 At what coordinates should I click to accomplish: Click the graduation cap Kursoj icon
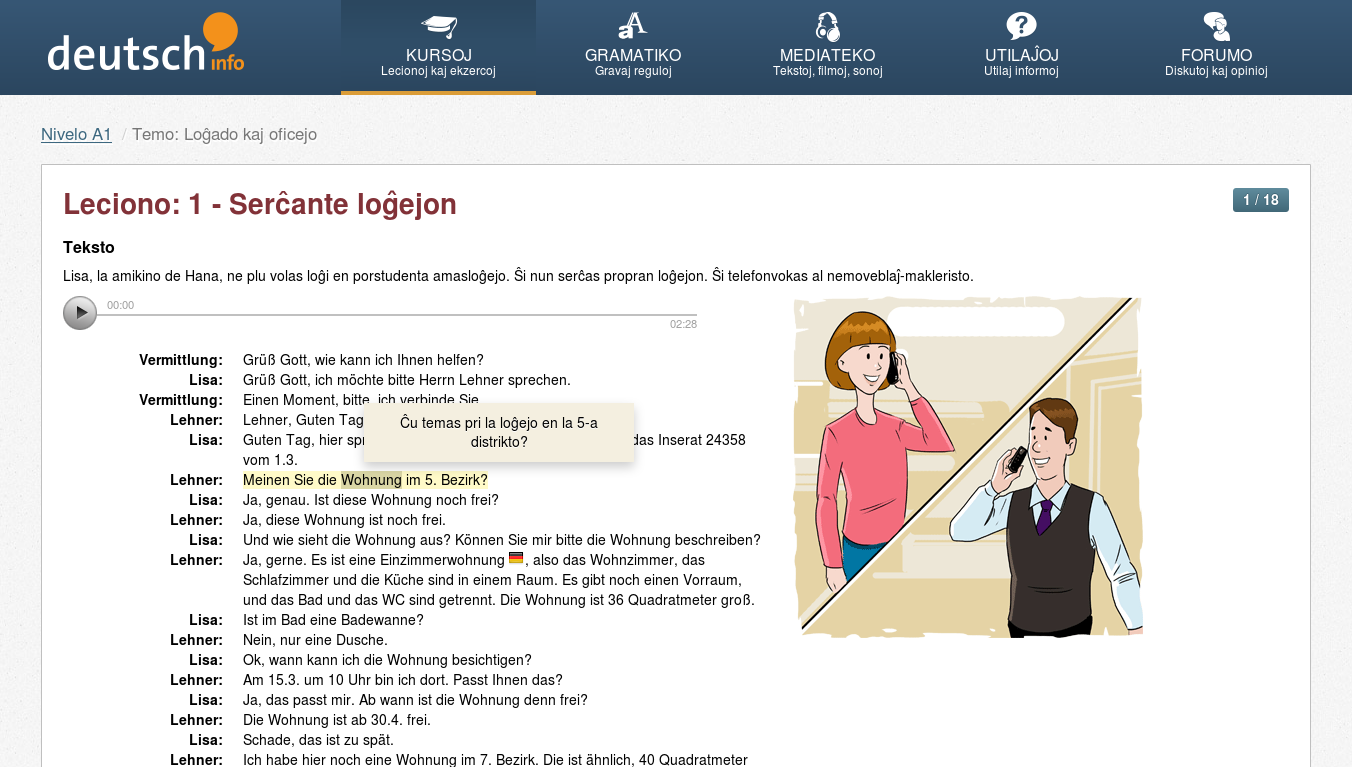tap(438, 26)
